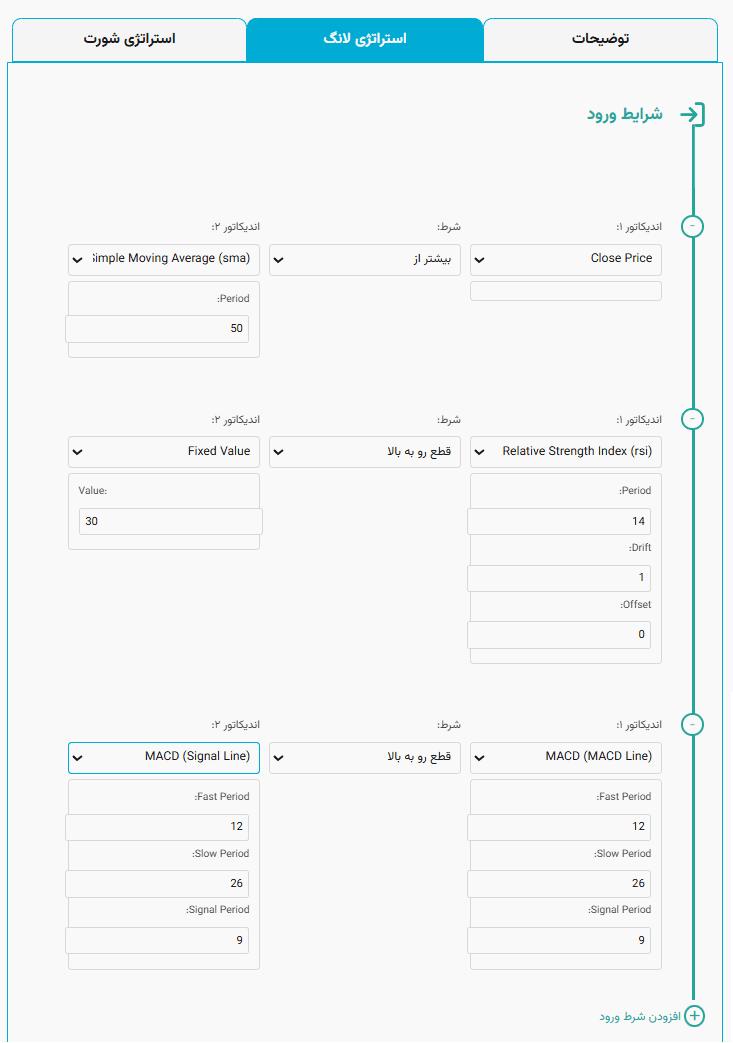Open the MACD (Signal Line) dropdown
The height and width of the screenshot is (1043, 733).
point(164,757)
